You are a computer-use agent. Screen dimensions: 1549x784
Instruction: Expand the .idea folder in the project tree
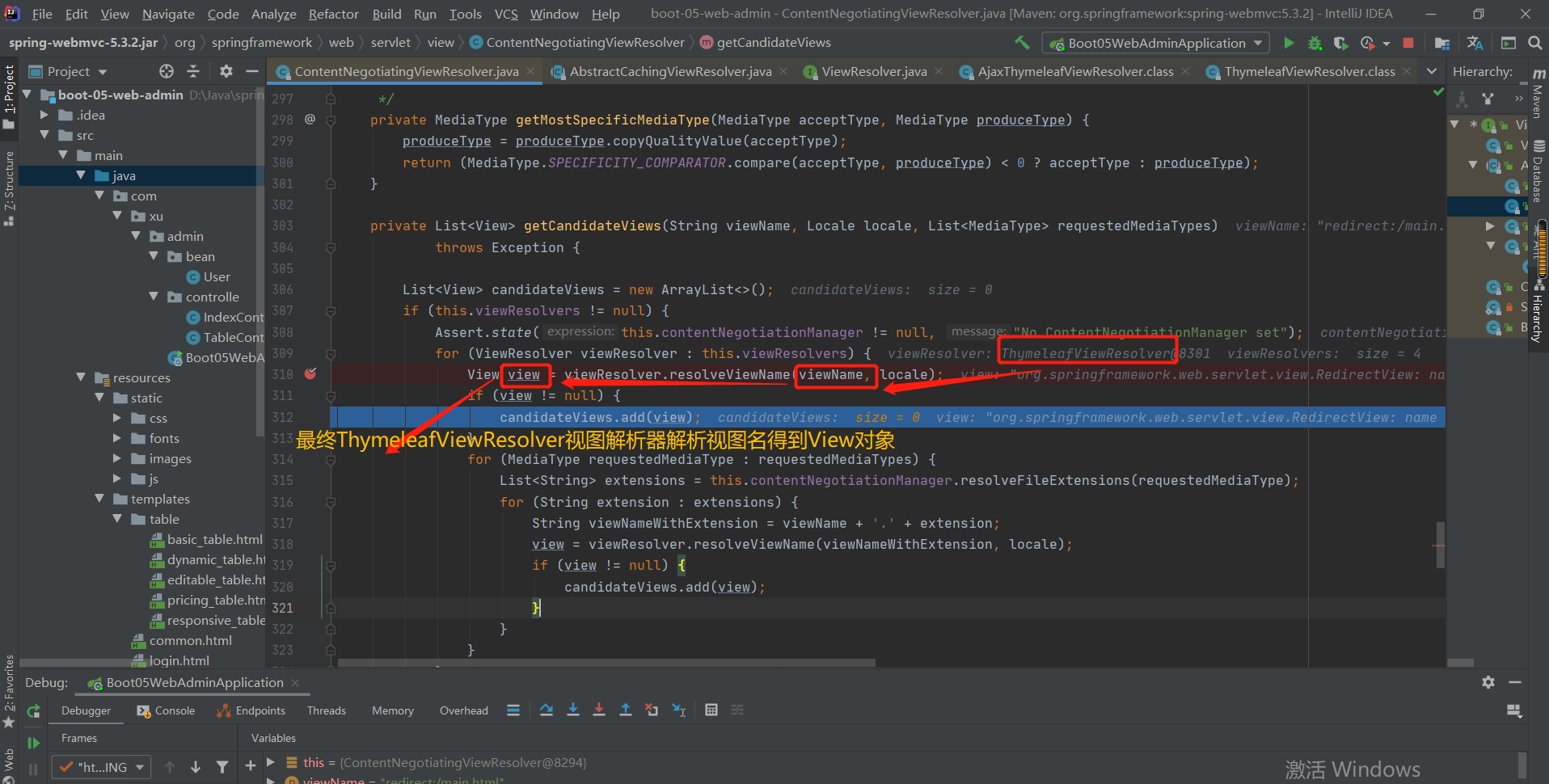pos(45,115)
